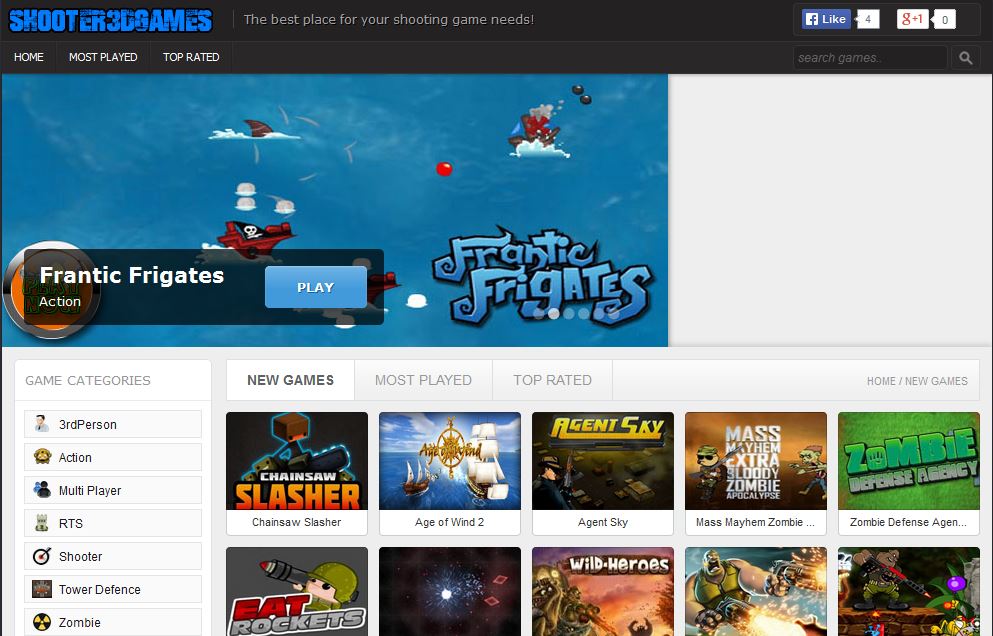
Task: Open Top Rated in the navigation bar
Action: (x=191, y=57)
